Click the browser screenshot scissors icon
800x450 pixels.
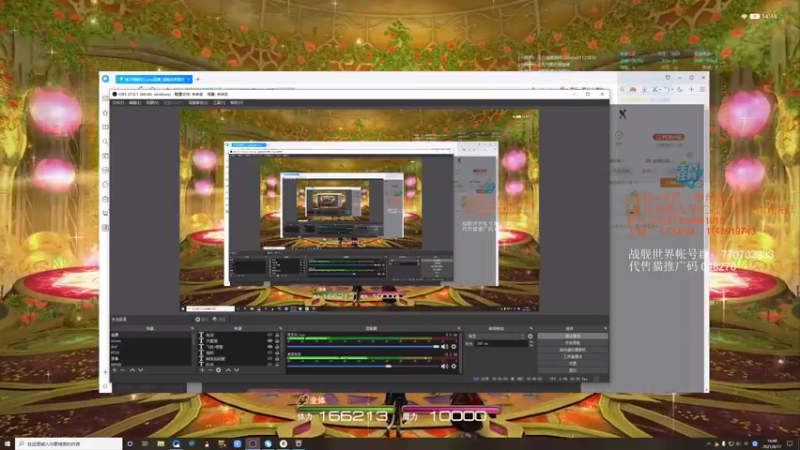pyautogui.click(x=655, y=89)
